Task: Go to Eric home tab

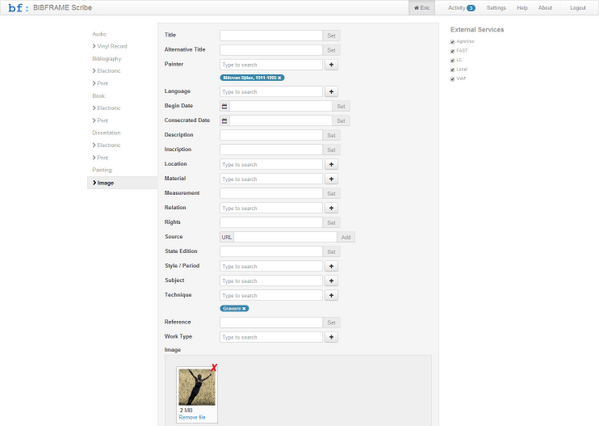Action: (x=422, y=8)
